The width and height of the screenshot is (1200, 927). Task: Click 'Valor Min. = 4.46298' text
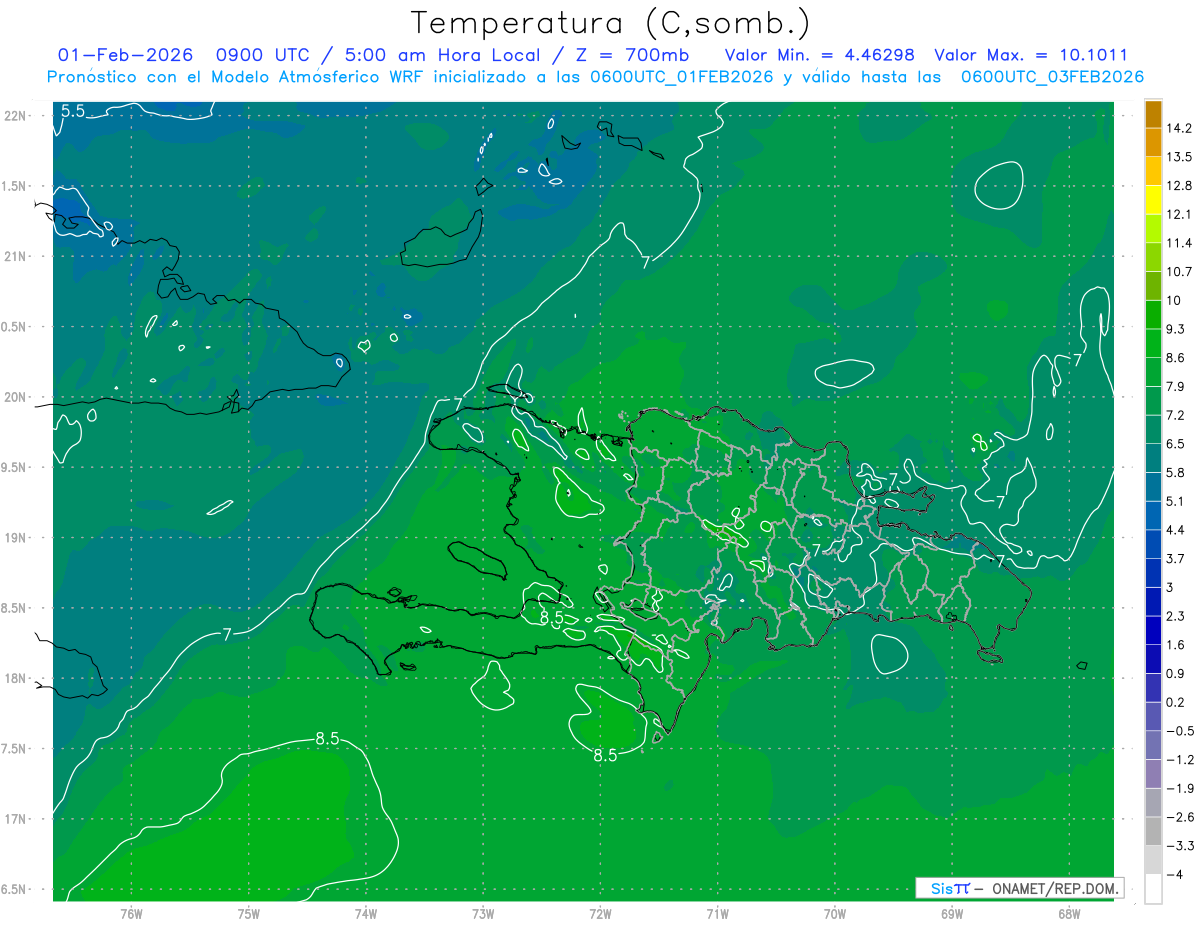click(x=819, y=55)
